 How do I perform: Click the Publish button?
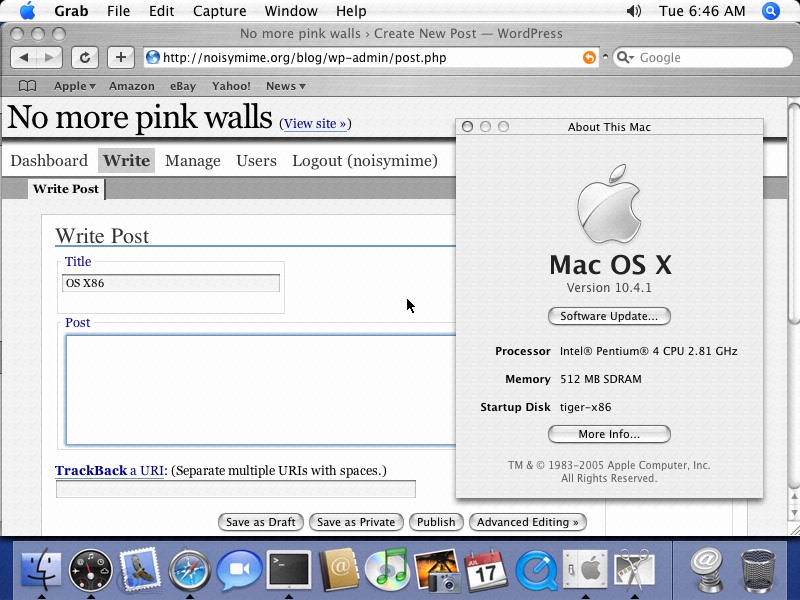coord(436,522)
